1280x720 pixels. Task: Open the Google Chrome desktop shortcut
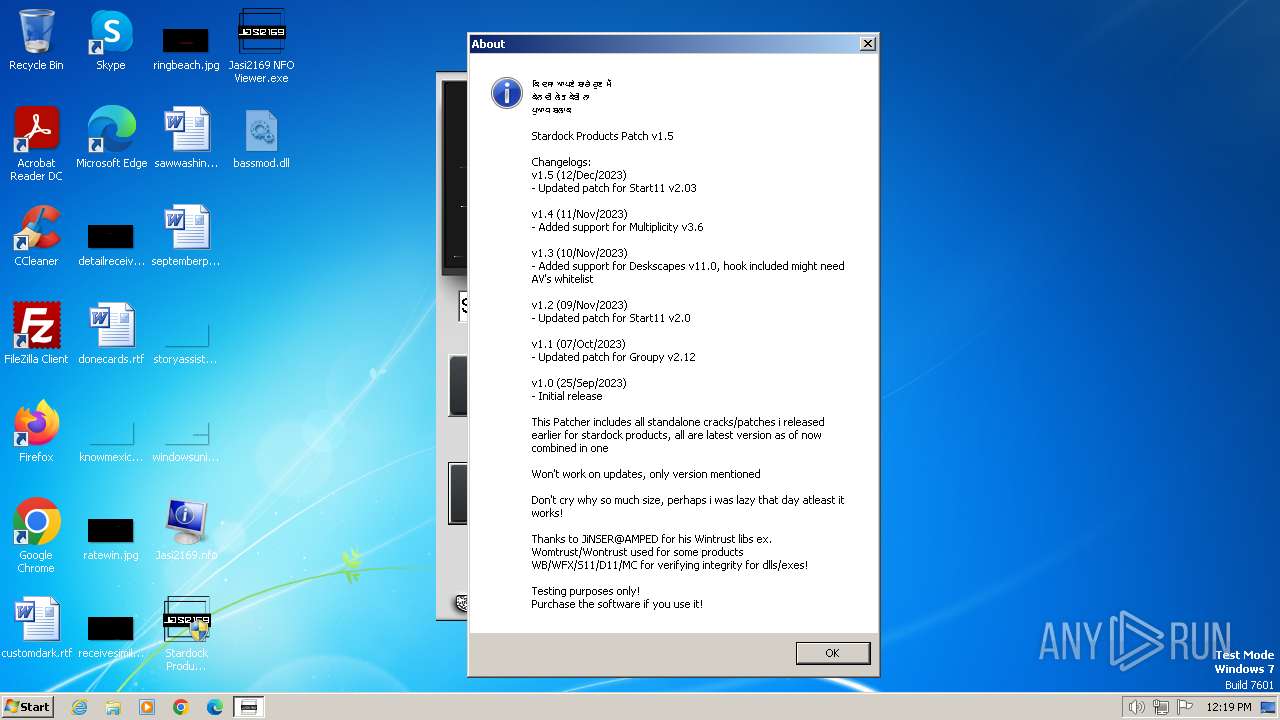tap(36, 536)
